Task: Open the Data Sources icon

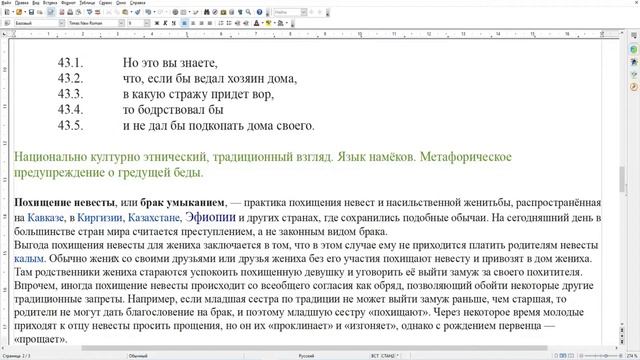Action: coord(231,12)
